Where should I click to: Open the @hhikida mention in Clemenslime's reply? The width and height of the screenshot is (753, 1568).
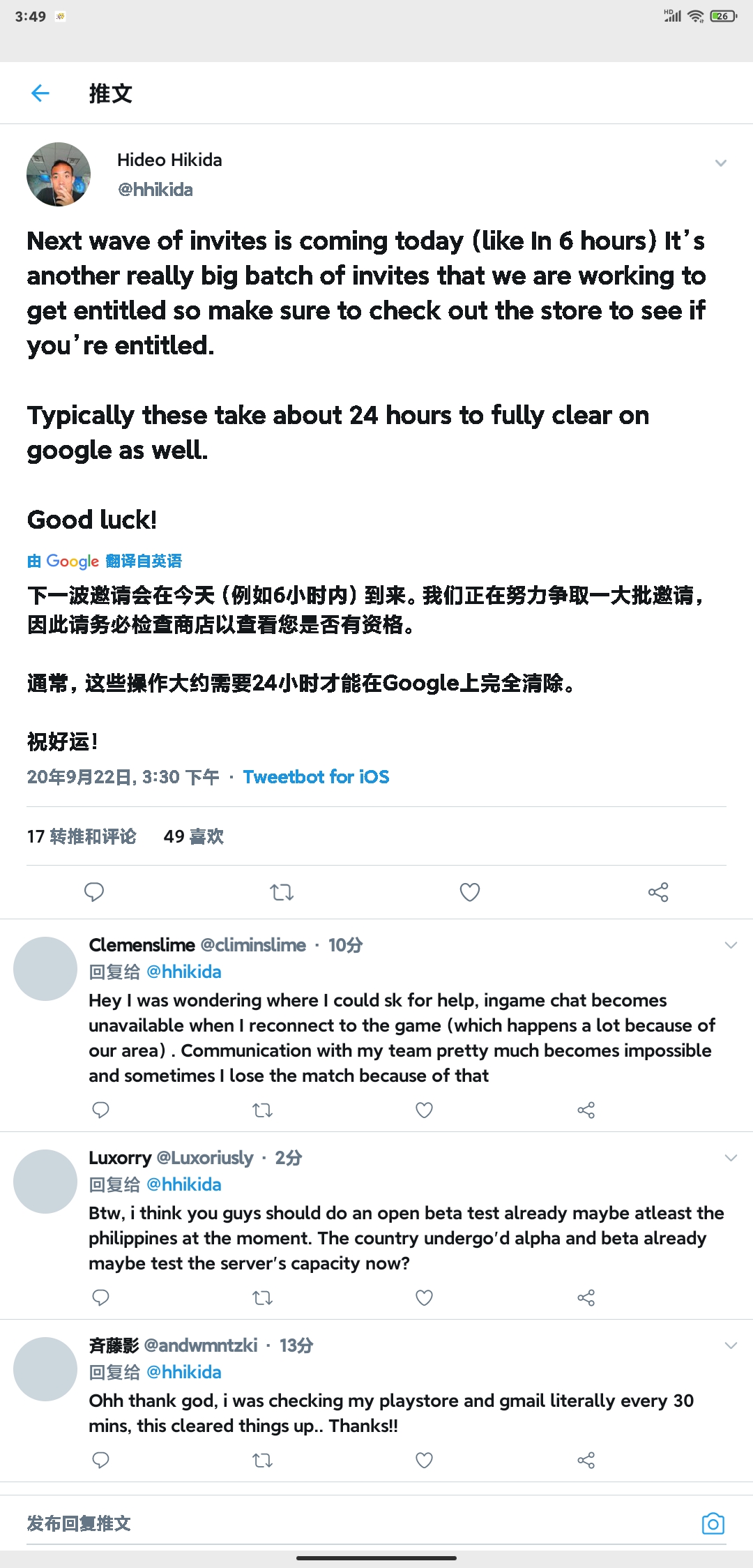click(184, 972)
